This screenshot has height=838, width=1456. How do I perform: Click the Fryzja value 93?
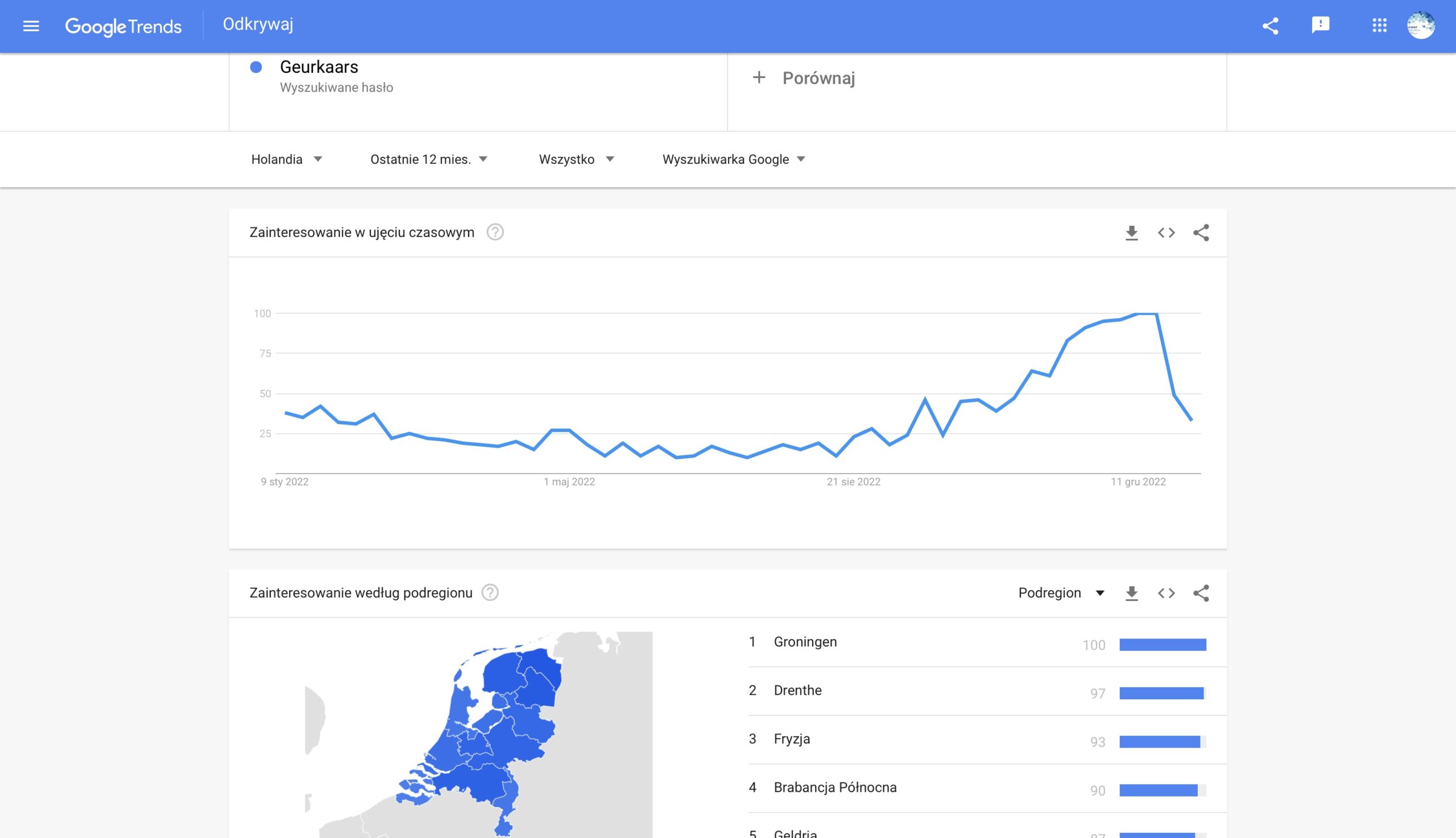pyautogui.click(x=1097, y=742)
